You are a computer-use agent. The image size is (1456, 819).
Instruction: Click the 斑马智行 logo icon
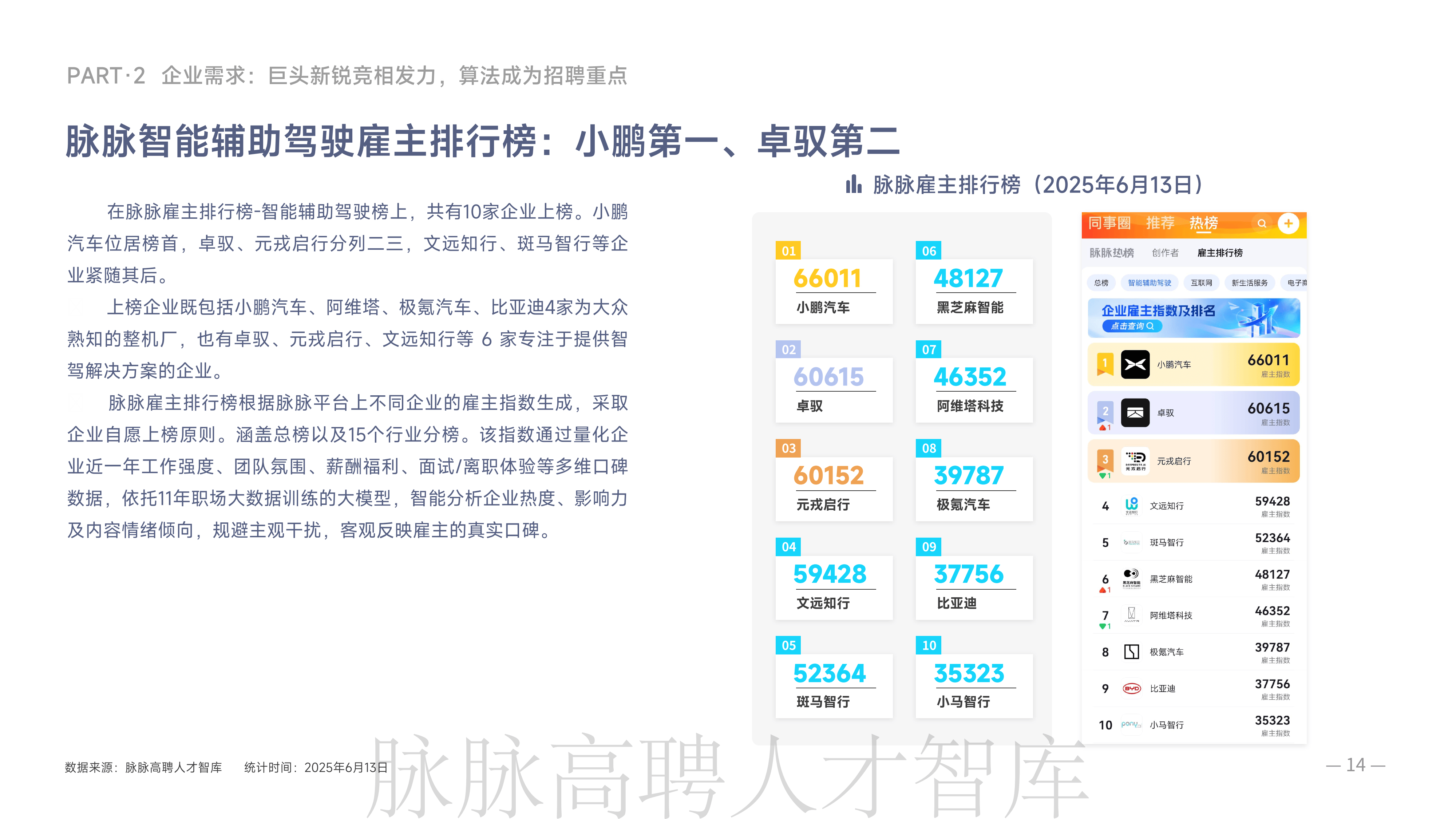point(1131,542)
